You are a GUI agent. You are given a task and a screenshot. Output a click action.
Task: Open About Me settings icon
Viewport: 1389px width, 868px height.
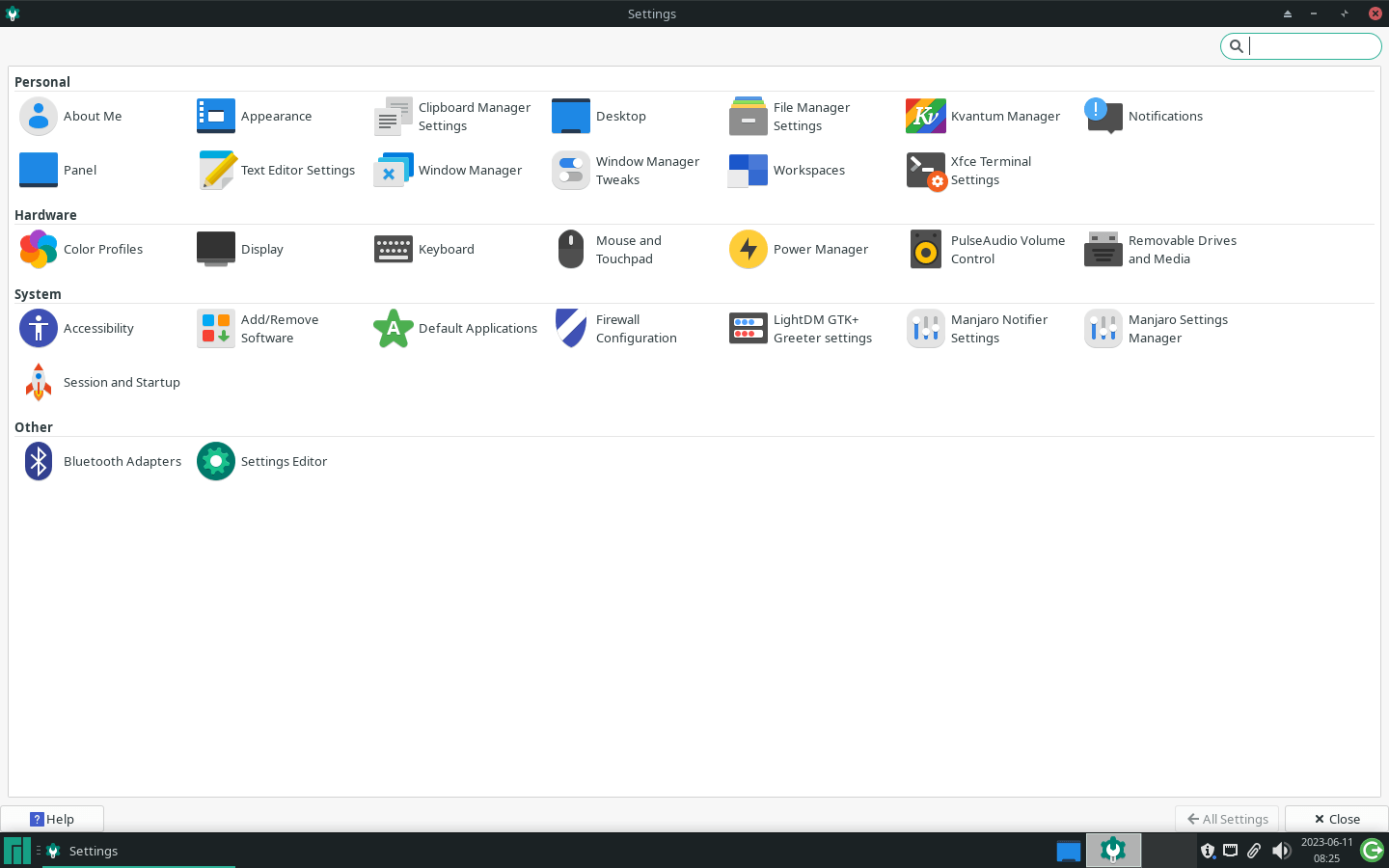click(x=39, y=117)
